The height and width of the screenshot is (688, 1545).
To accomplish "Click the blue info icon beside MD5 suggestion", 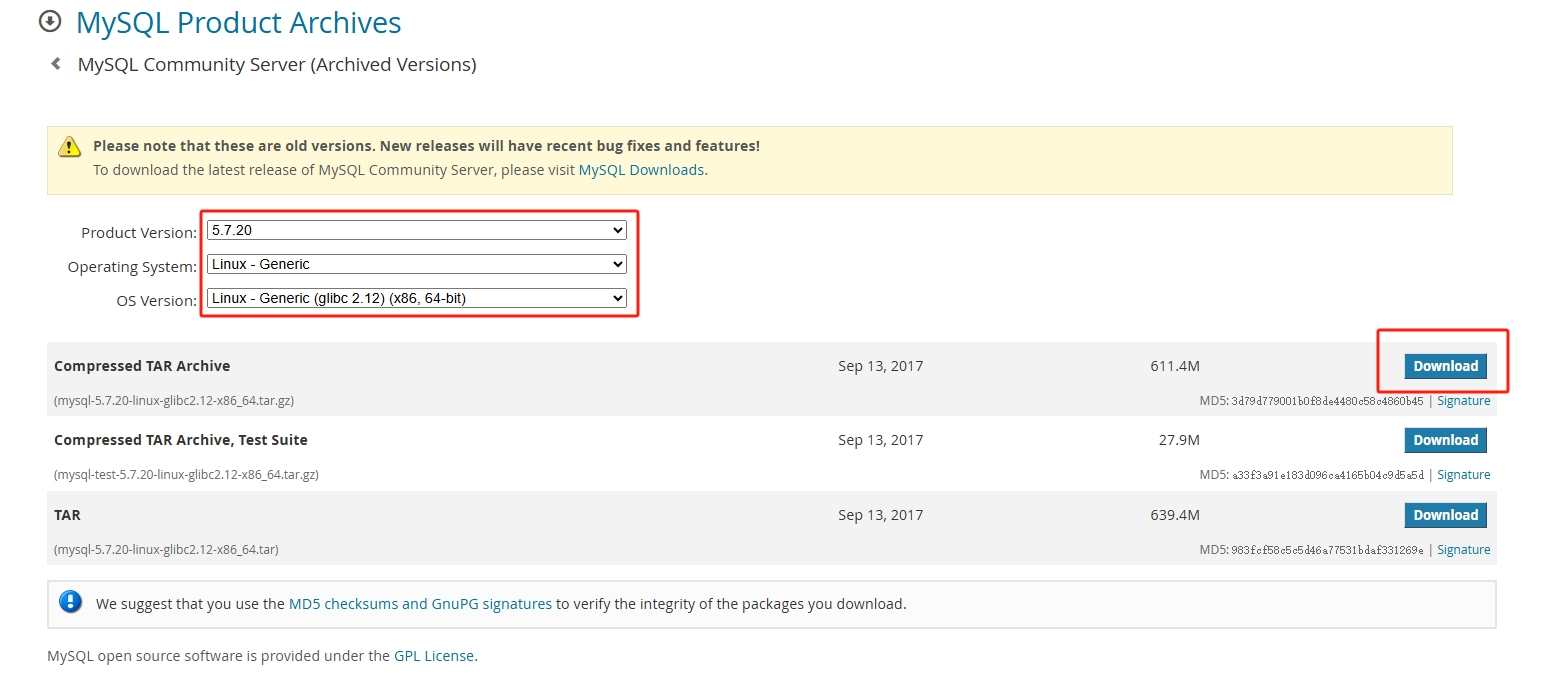I will 70,602.
